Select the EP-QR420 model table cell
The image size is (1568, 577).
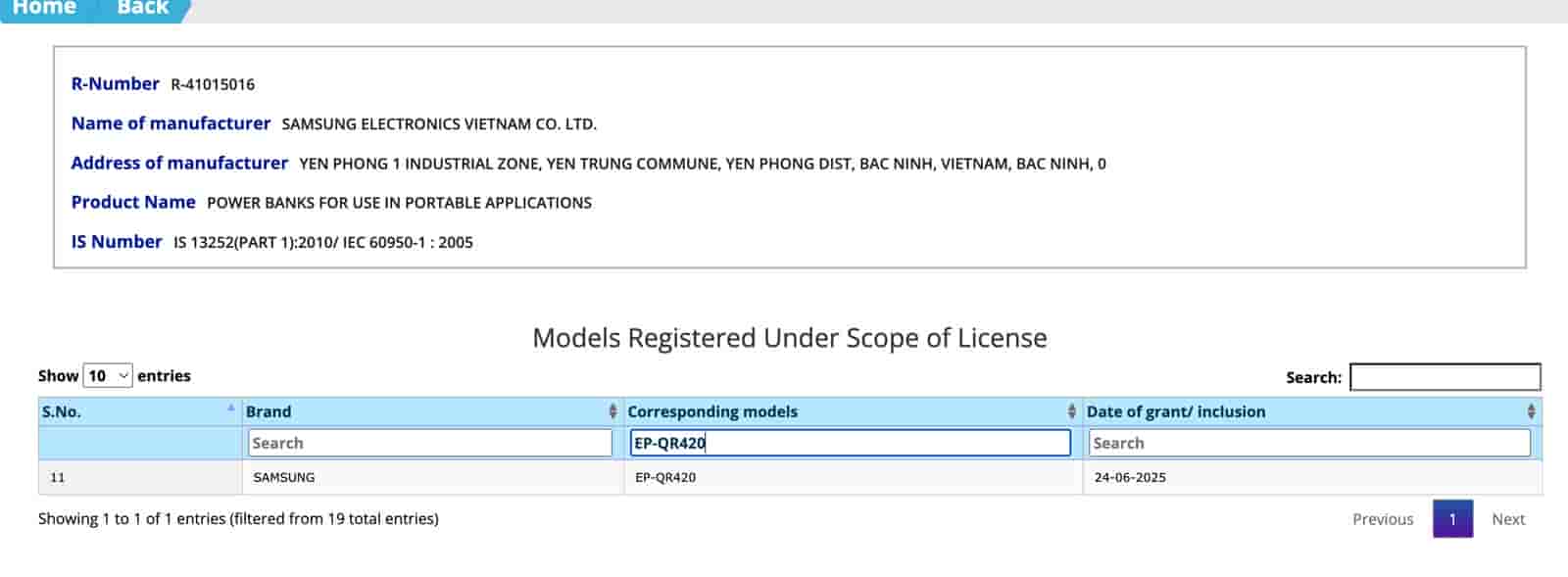click(665, 477)
